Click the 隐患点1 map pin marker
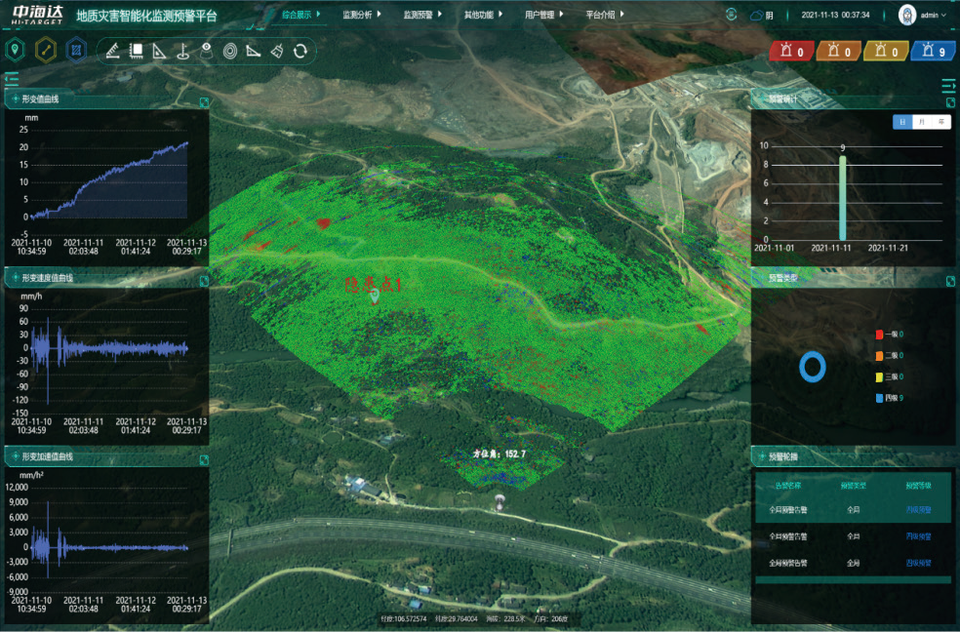The height and width of the screenshot is (632, 960). coord(375,297)
